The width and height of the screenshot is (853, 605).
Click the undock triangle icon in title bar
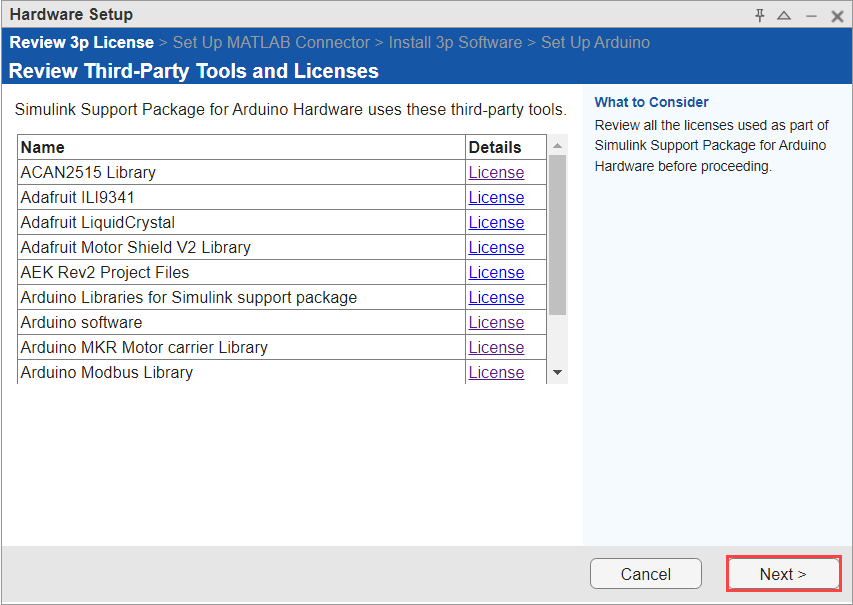click(x=784, y=15)
